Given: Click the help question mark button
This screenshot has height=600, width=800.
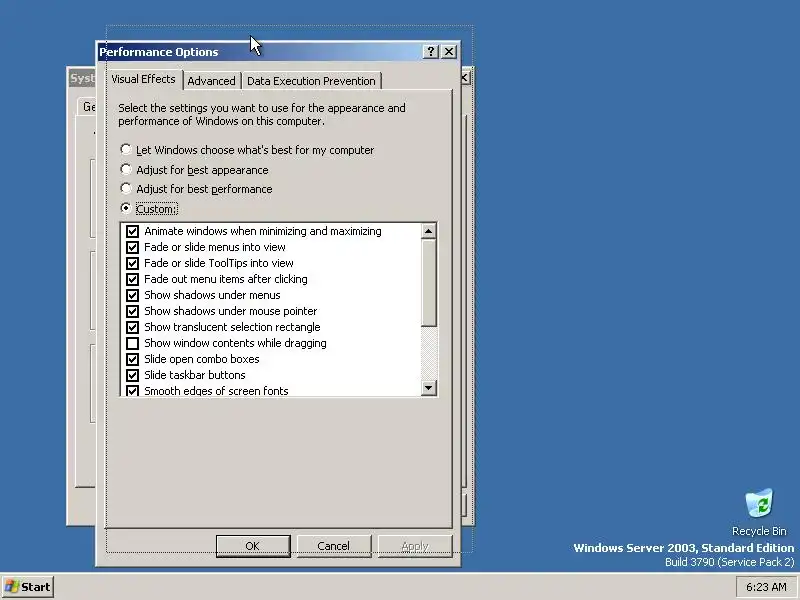Looking at the screenshot, I should [x=431, y=52].
